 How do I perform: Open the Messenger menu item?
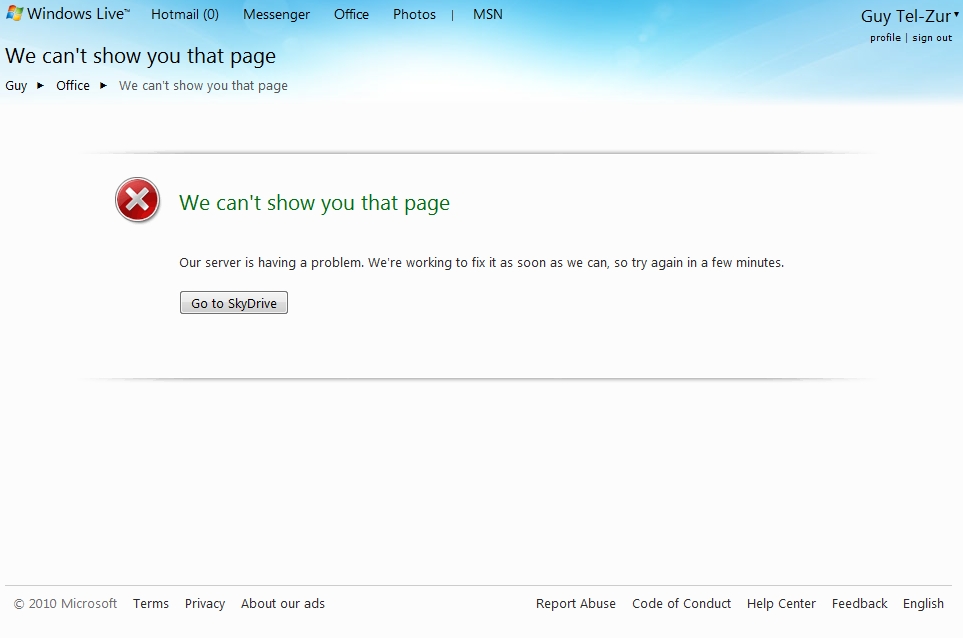pyautogui.click(x=276, y=14)
